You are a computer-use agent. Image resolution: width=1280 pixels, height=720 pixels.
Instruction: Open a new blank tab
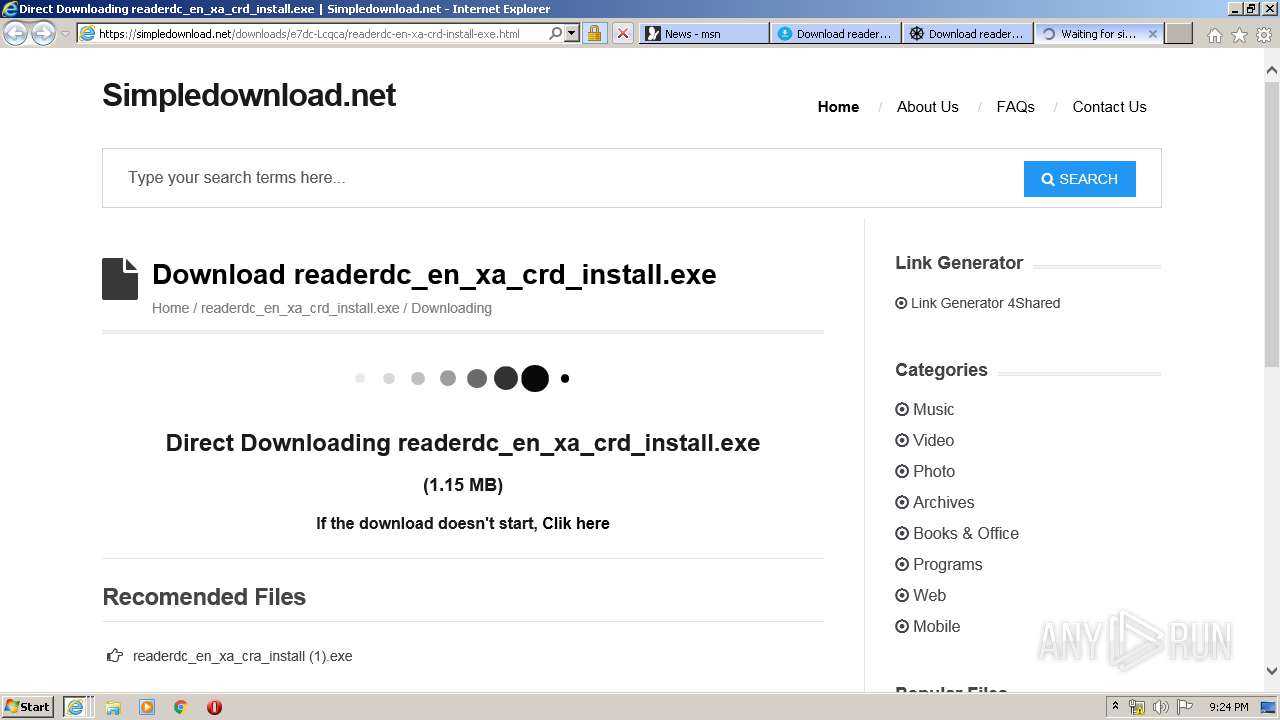pos(1179,33)
